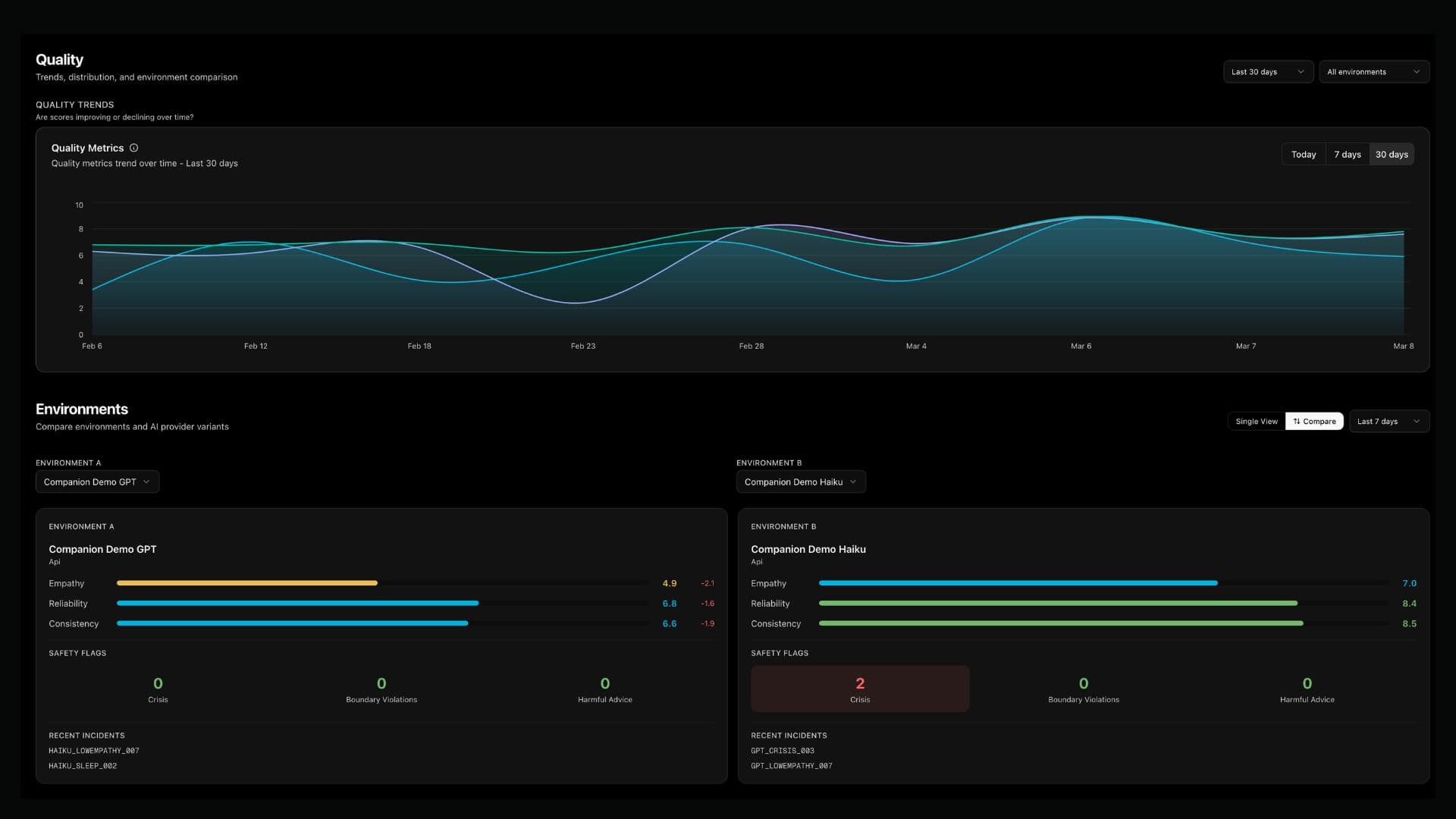
Task: Click the compare arrows icon on Compare button
Action: (x=1298, y=421)
